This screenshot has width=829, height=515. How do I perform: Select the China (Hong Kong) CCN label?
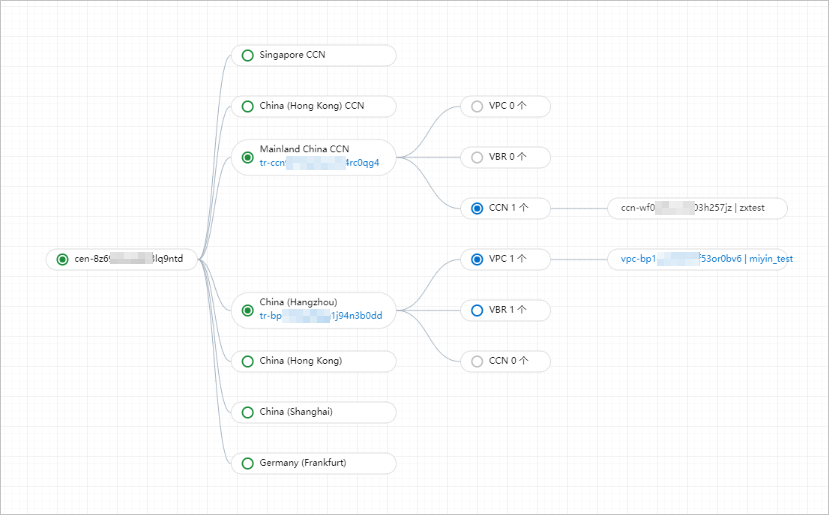pos(312,106)
